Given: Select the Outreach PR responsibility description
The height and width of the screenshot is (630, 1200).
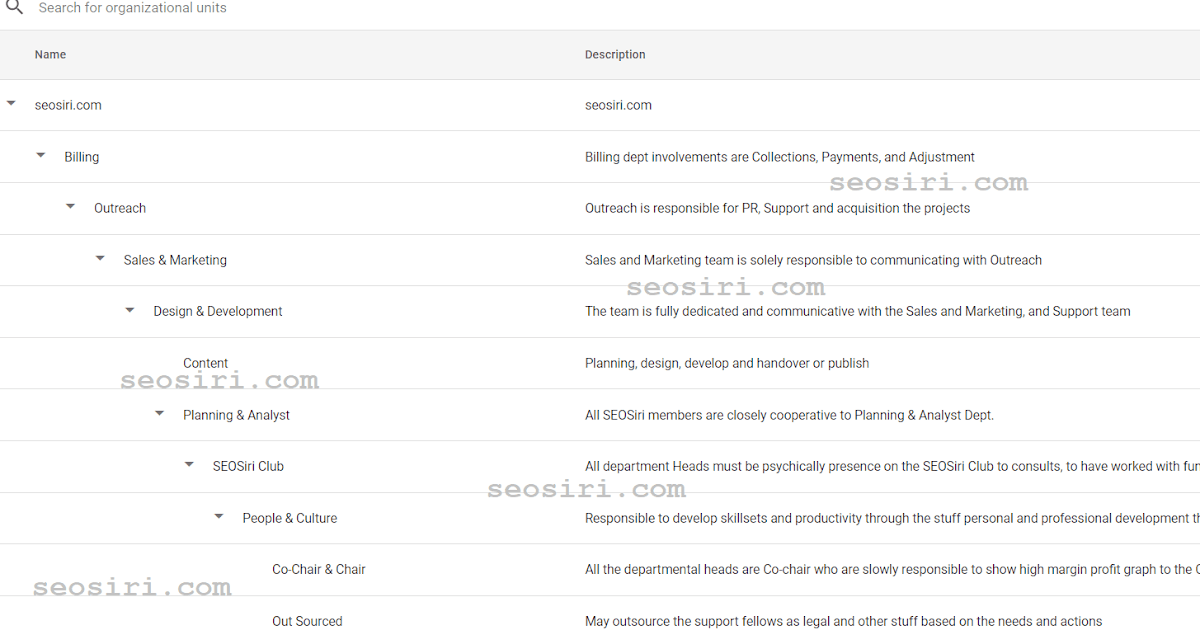Looking at the screenshot, I should (x=778, y=208).
